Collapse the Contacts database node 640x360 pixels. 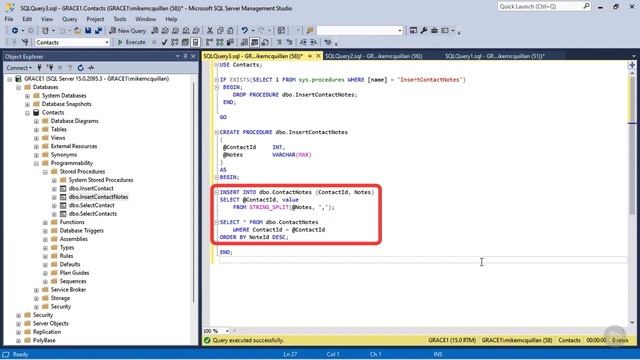(27, 113)
